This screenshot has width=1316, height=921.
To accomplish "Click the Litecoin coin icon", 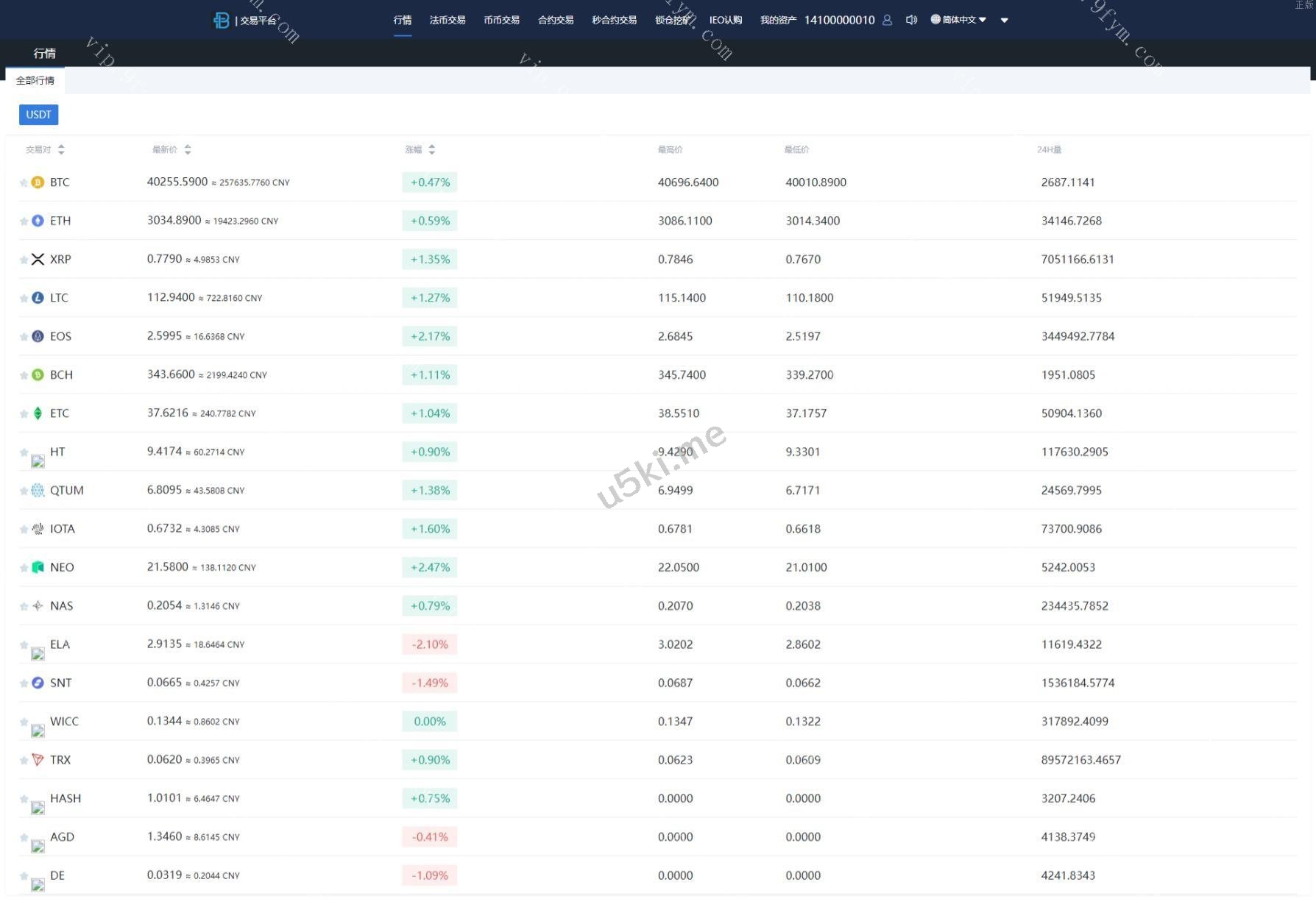I will pos(38,298).
